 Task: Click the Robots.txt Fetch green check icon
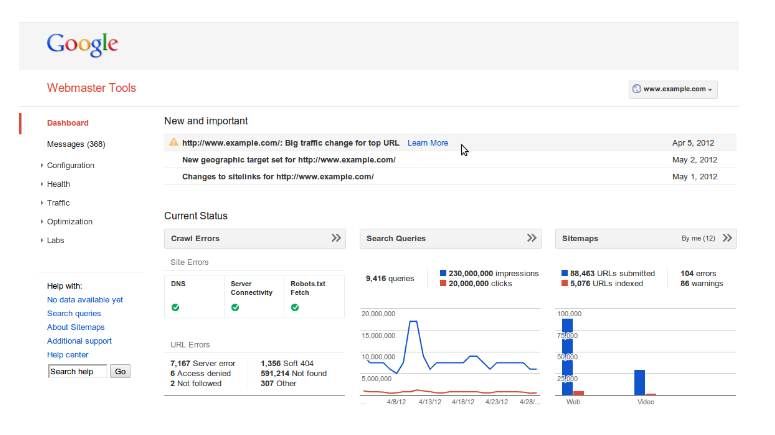295,307
